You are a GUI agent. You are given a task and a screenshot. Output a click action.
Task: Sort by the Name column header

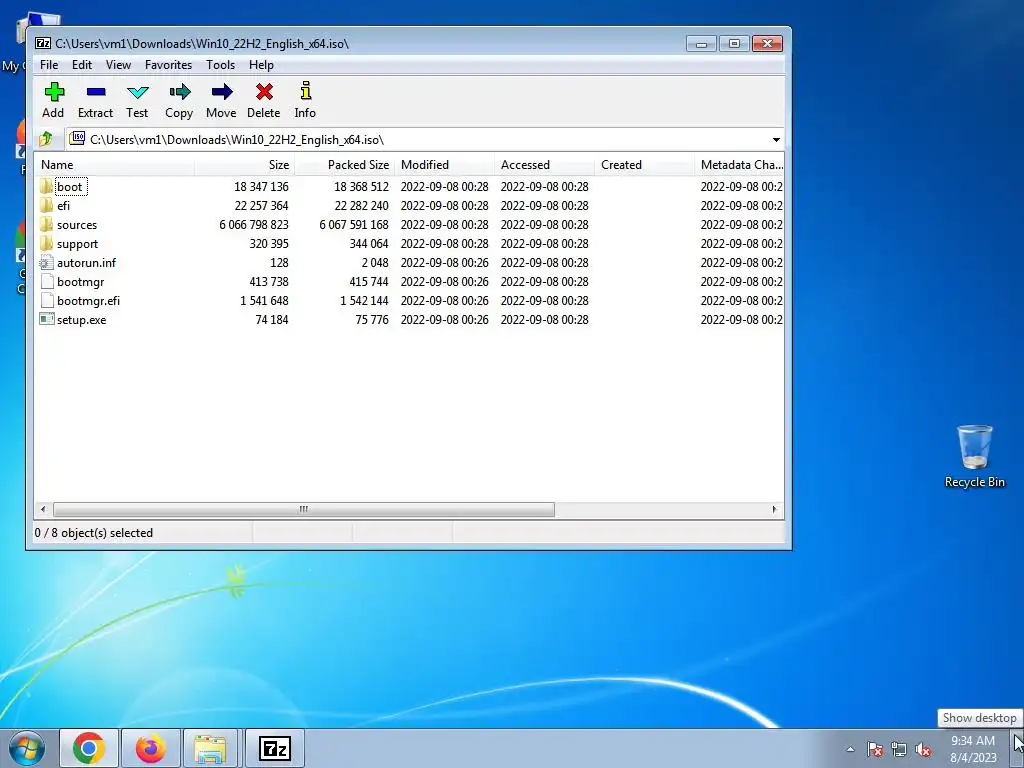pyautogui.click(x=114, y=165)
